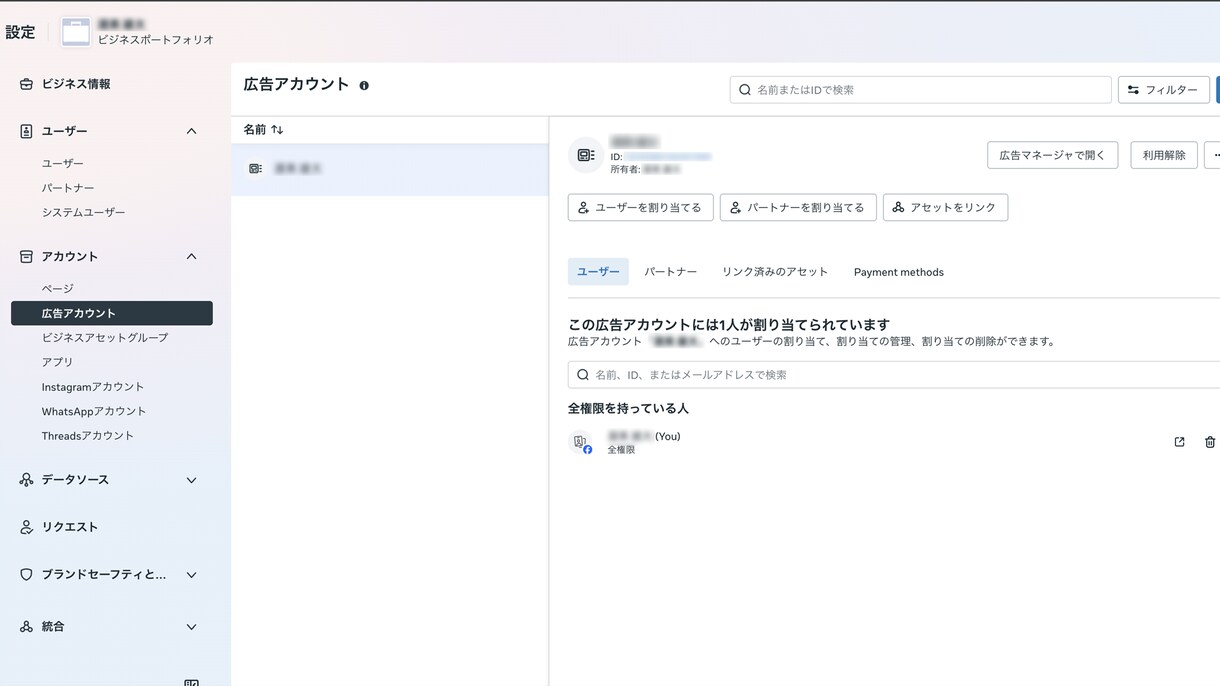The image size is (1220, 686).
Task: Click the ブランドセーフティ shield icon
Action: coord(26,575)
